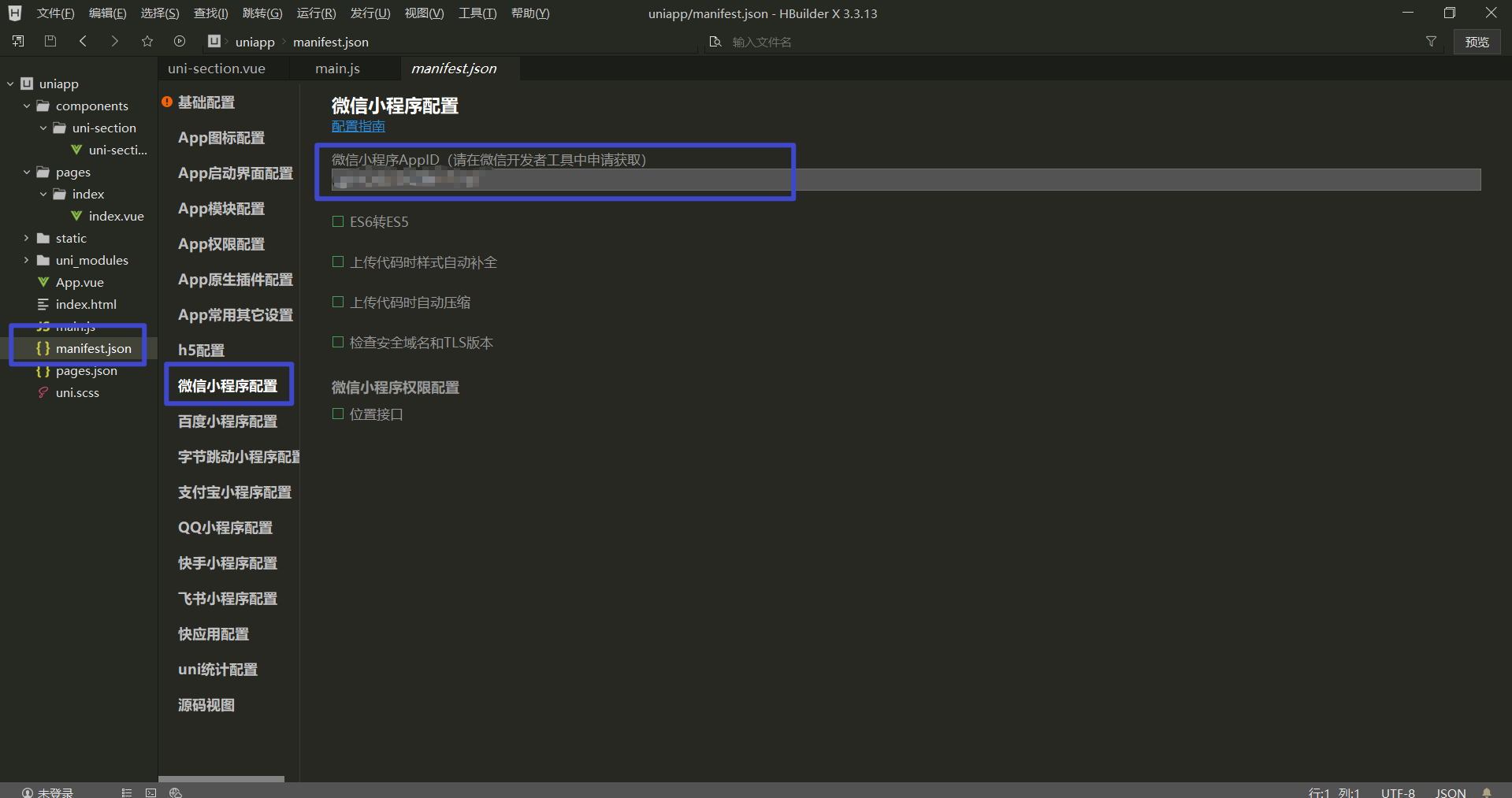Collapse the uni-section folder
This screenshot has width=1512, height=798.
point(43,128)
